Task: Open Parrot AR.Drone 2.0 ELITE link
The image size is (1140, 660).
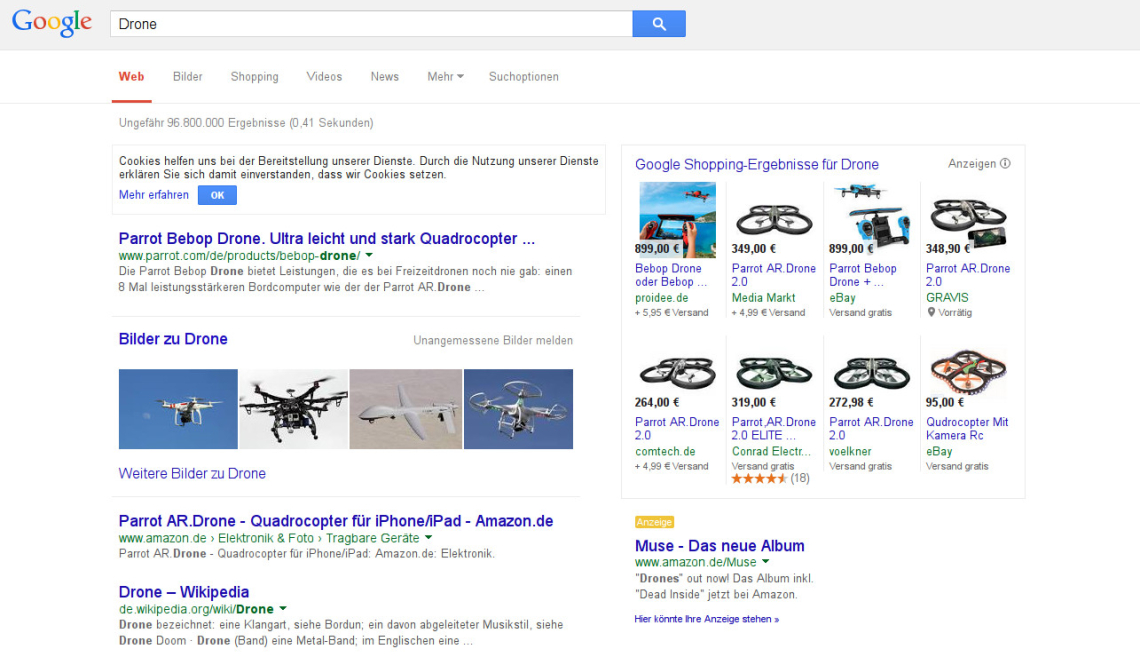Action: [774, 428]
